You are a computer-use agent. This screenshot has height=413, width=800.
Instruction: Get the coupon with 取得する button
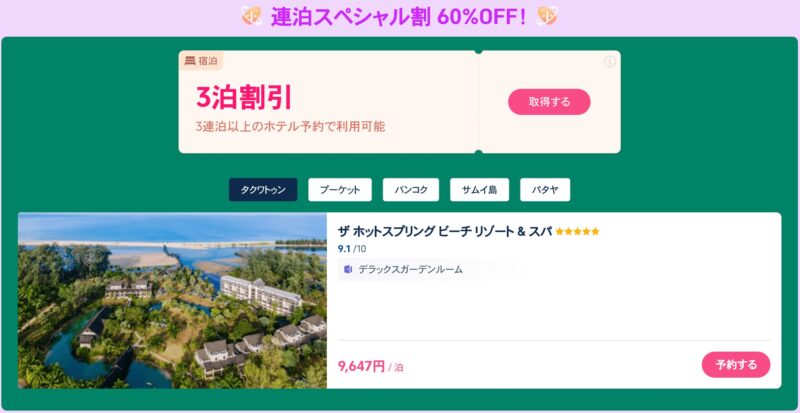click(x=549, y=102)
